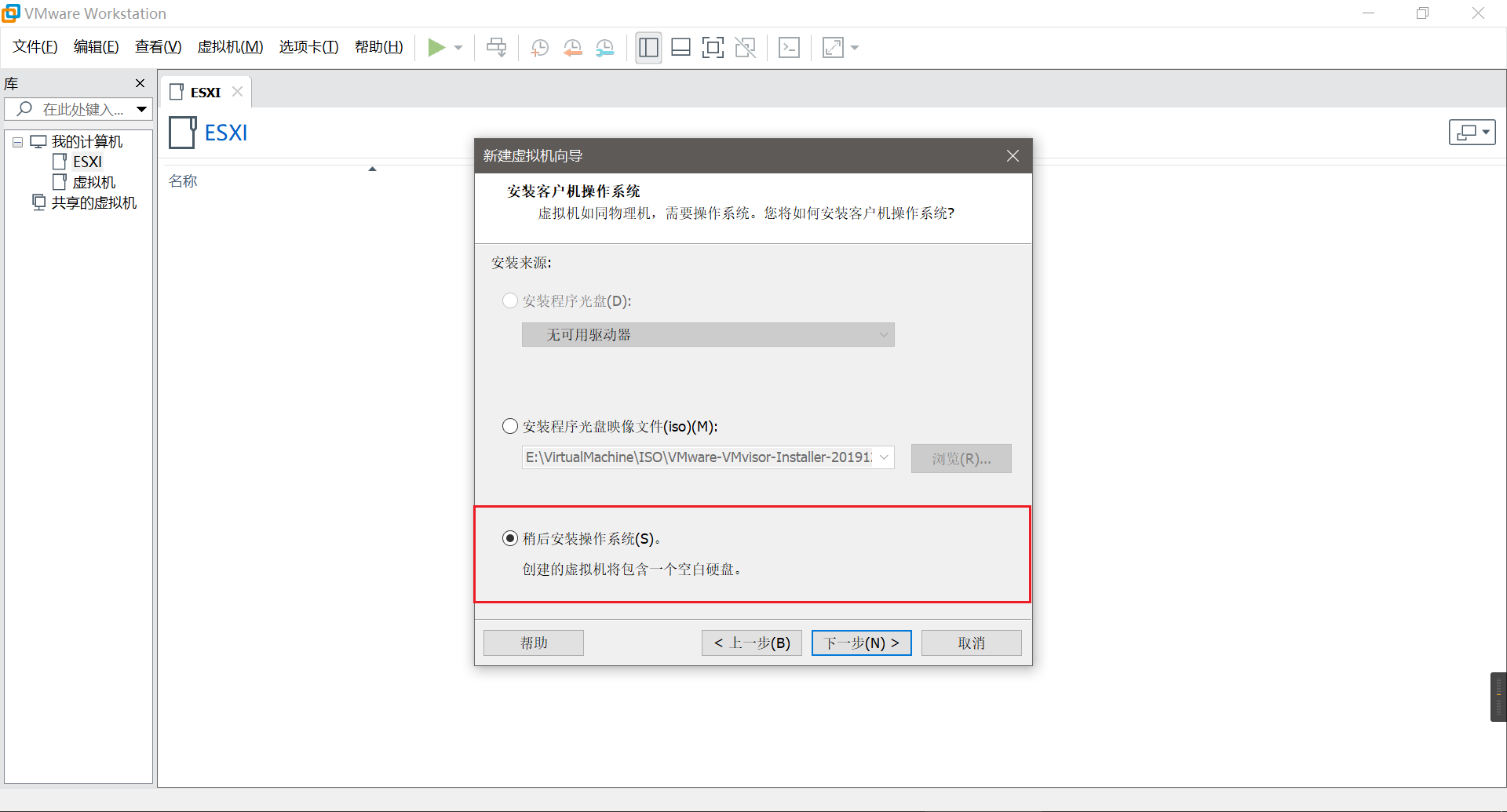Select 安装程序光盘映像文件(iso) radio button
Screen dimensions: 1507x812
coord(510,427)
